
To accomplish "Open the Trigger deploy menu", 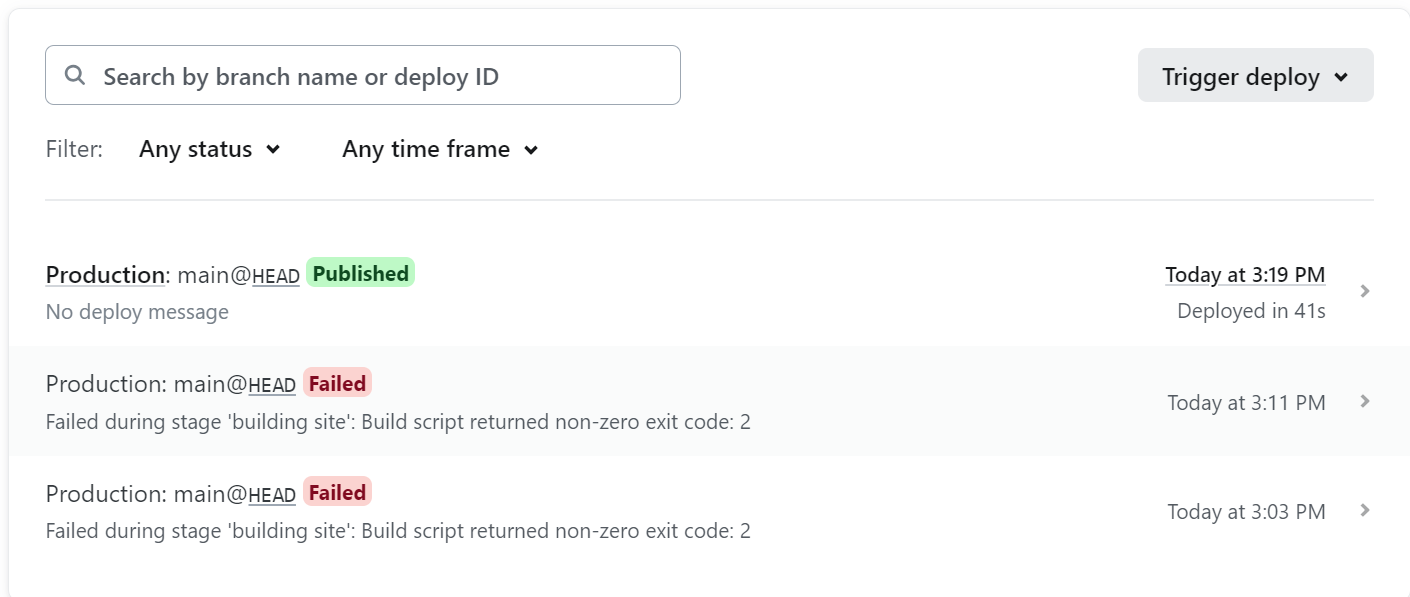I will point(1255,75).
